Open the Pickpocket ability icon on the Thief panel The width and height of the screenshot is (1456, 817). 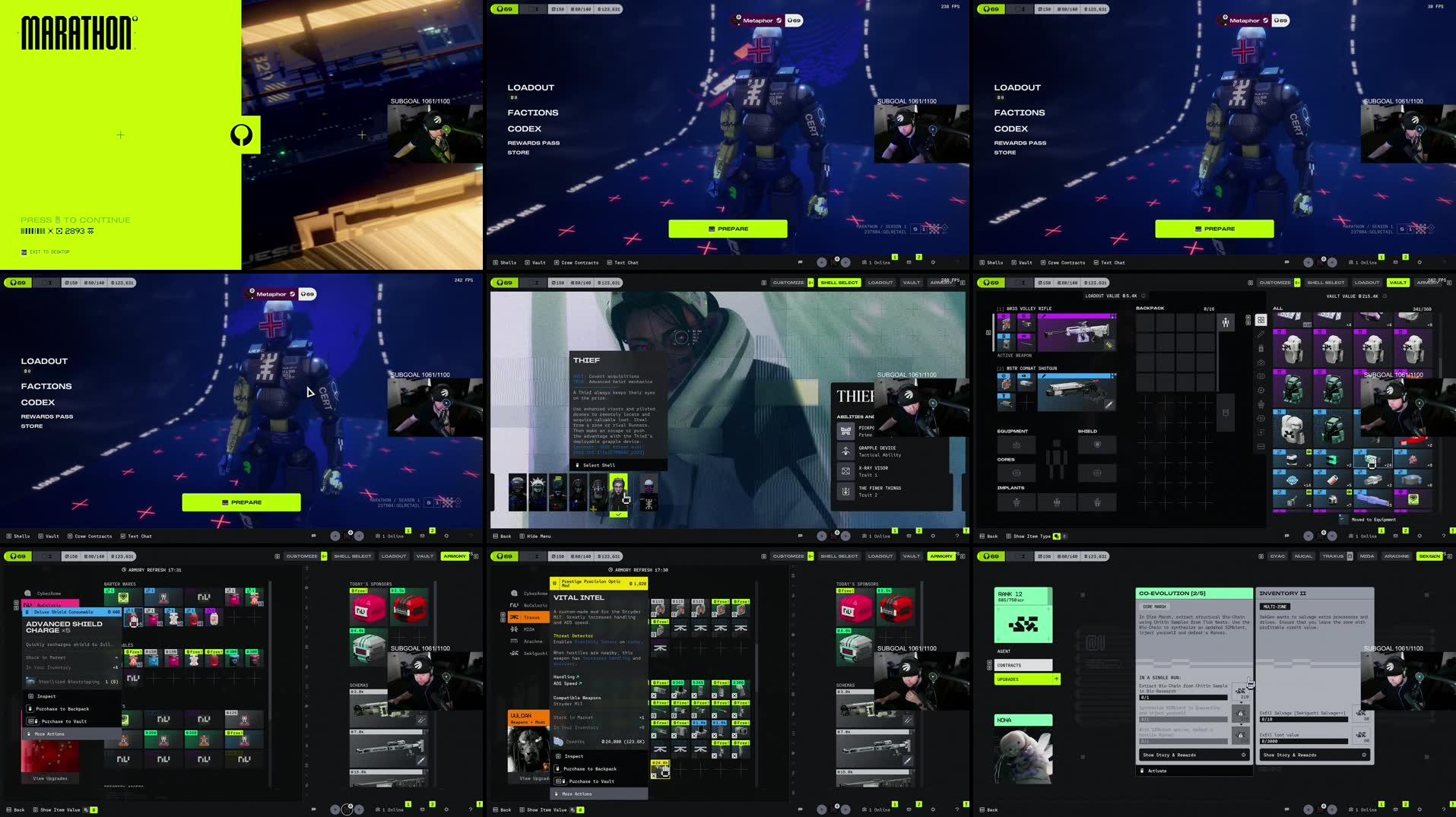[845, 430]
